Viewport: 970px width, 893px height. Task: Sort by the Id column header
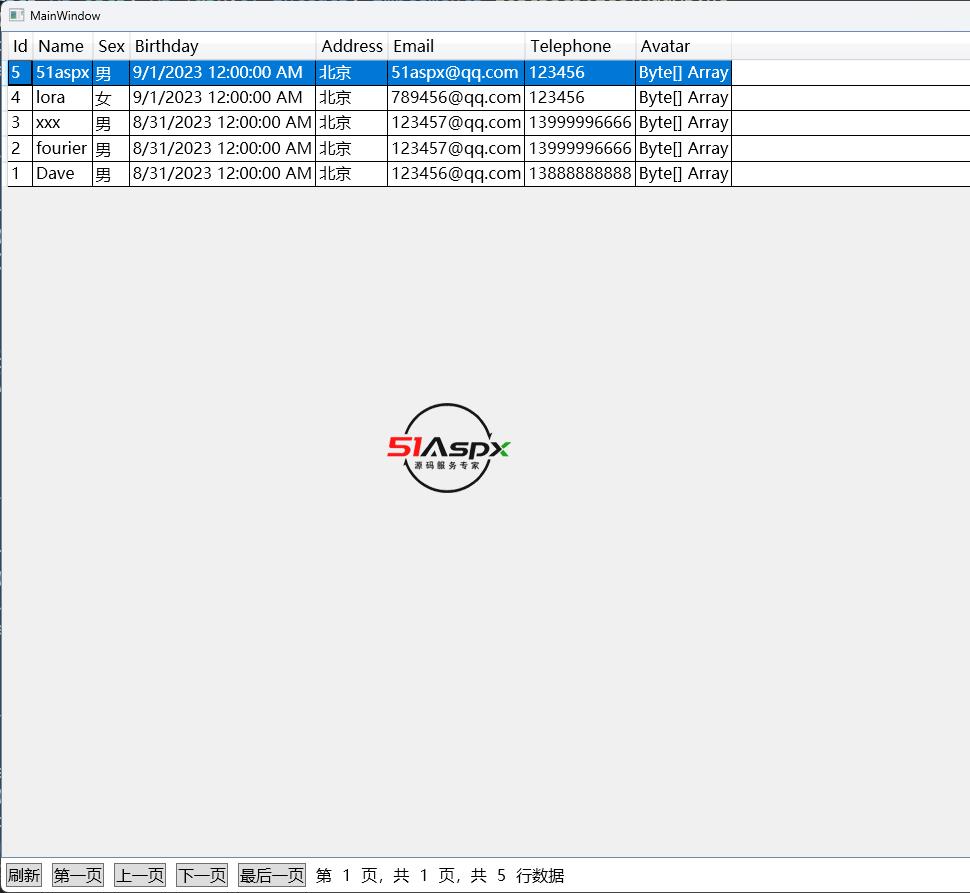click(x=20, y=46)
